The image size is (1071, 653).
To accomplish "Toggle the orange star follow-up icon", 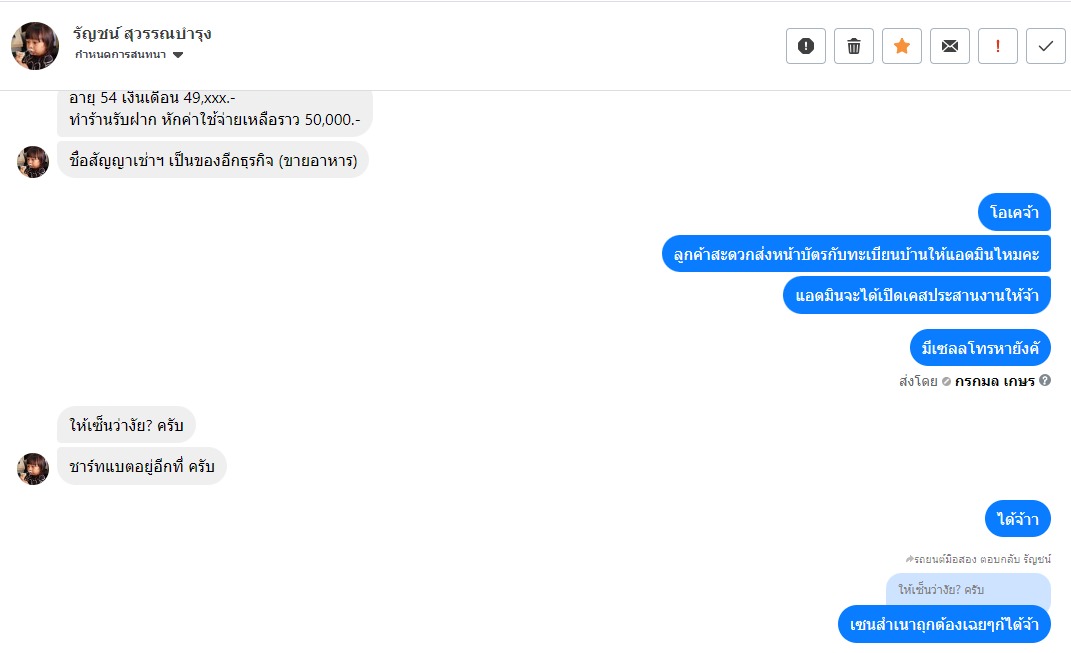I will click(x=902, y=46).
